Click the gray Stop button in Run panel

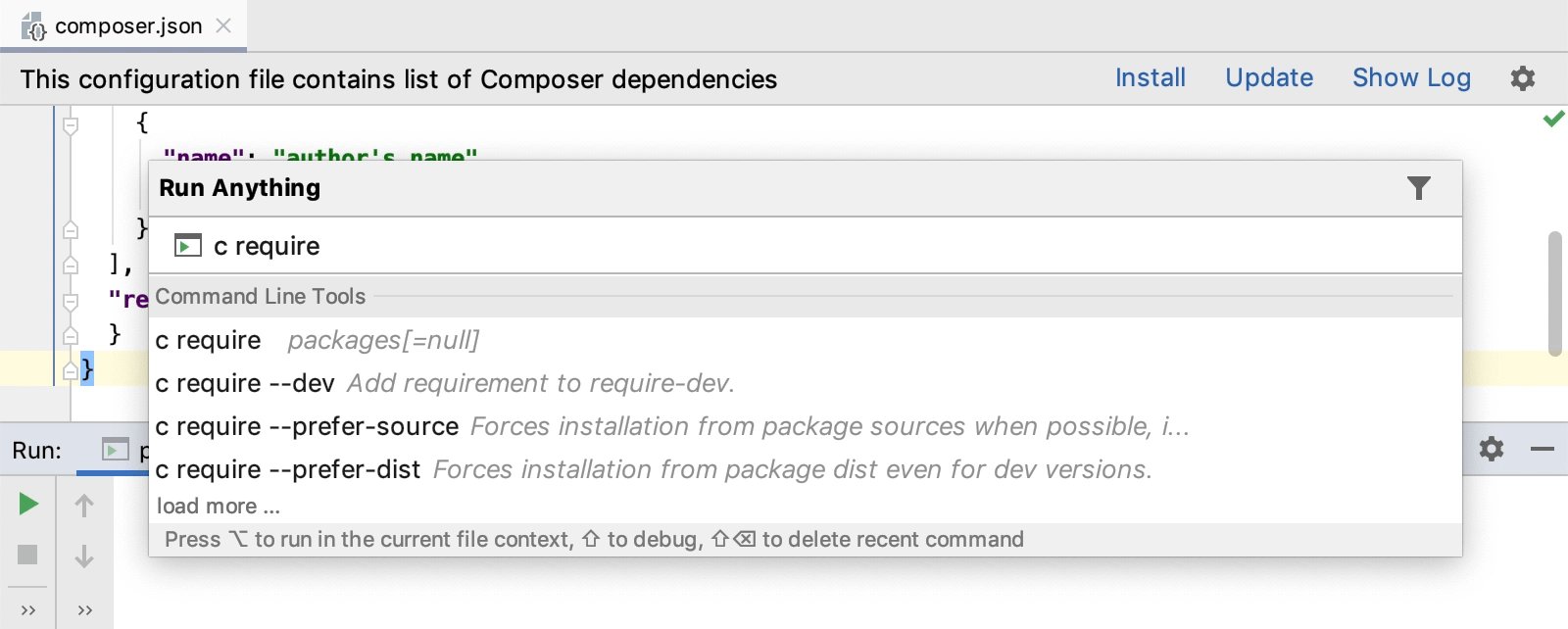pyautogui.click(x=26, y=556)
